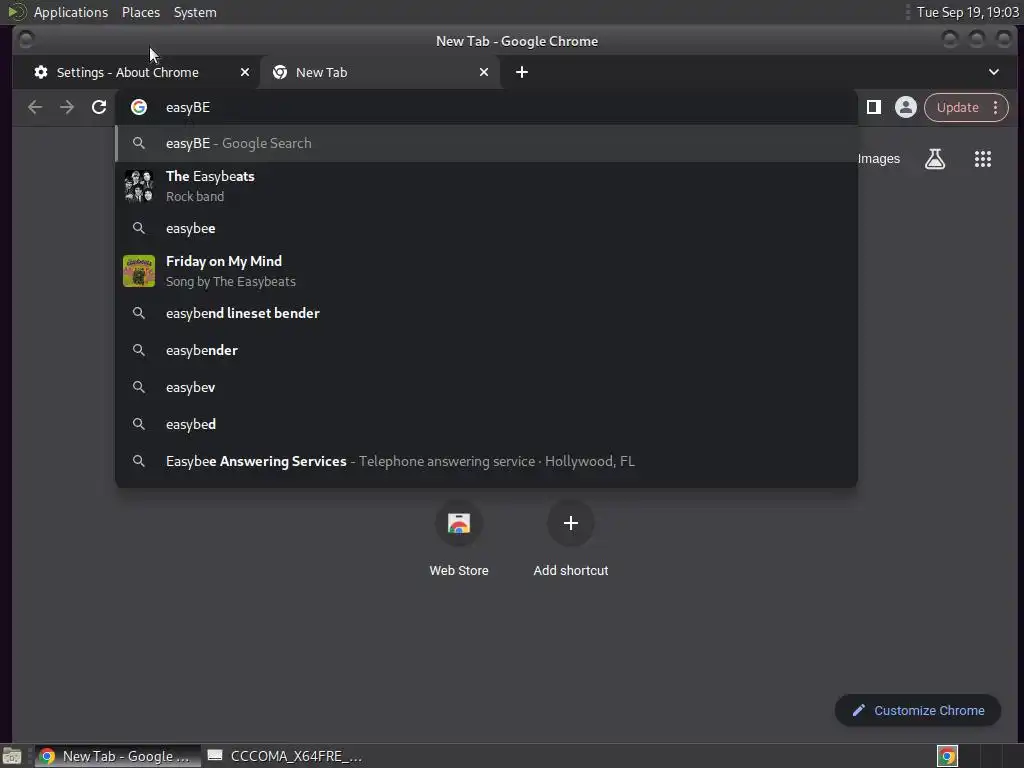This screenshot has height=768, width=1024.
Task: Open the System menu
Action: click(195, 12)
